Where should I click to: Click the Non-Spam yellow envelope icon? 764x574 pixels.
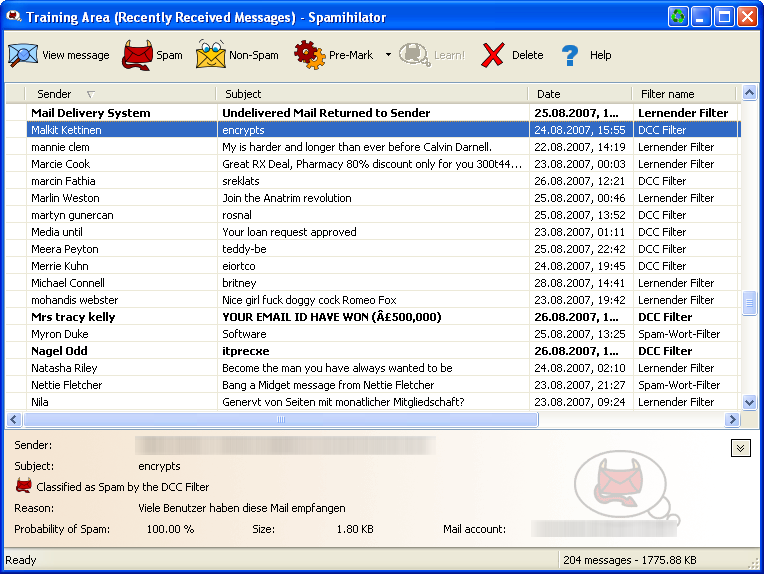(x=211, y=55)
